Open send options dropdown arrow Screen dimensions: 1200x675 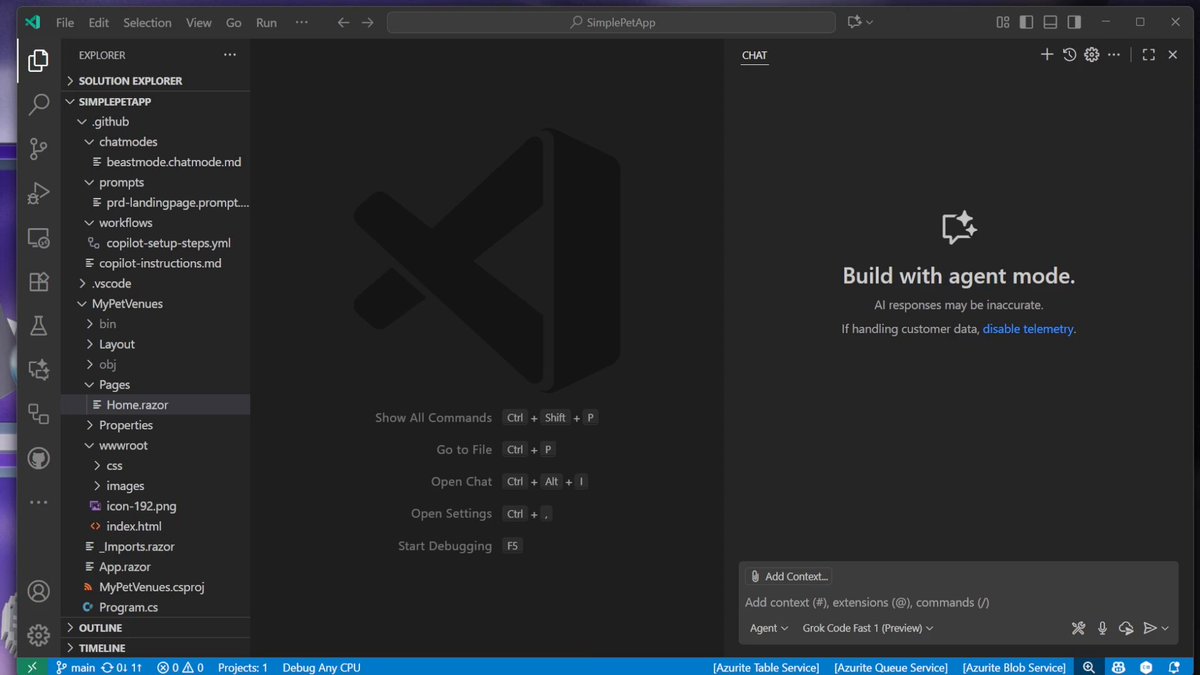pos(1165,628)
